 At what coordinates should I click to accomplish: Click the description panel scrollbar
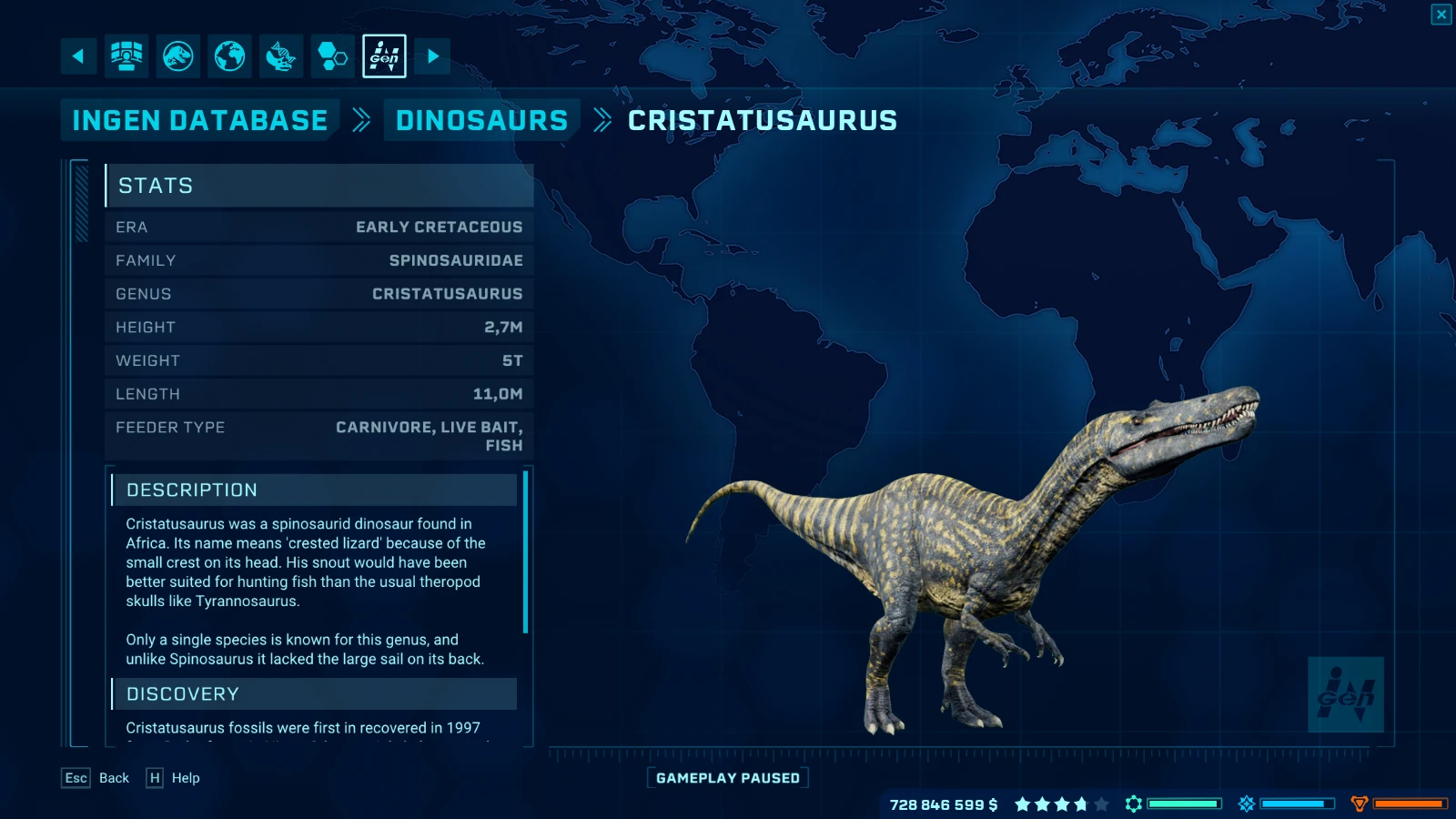[x=525, y=552]
